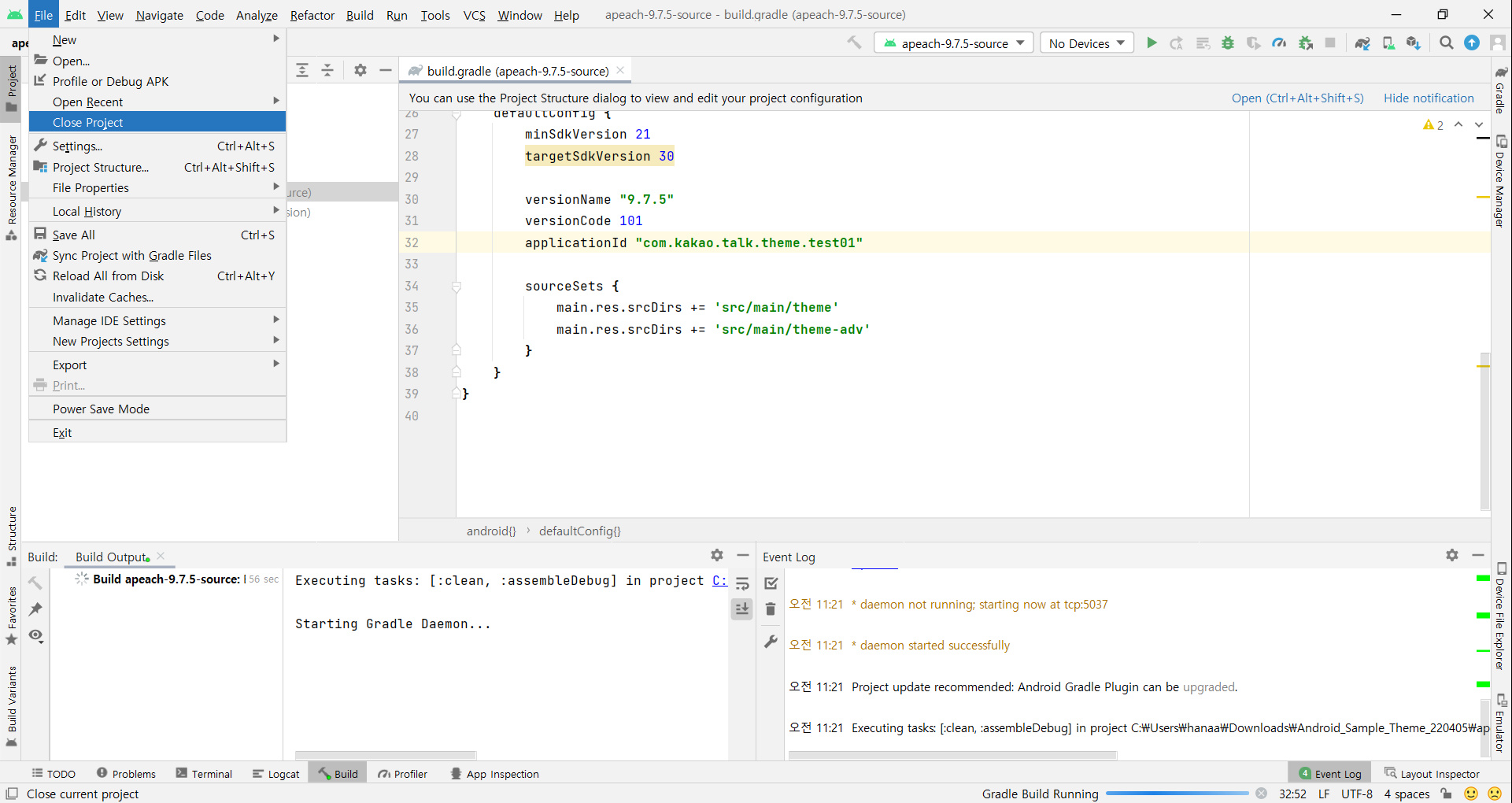Screen dimensions: 1512x803
Task: Open build view options eye icon
Action: point(35,635)
